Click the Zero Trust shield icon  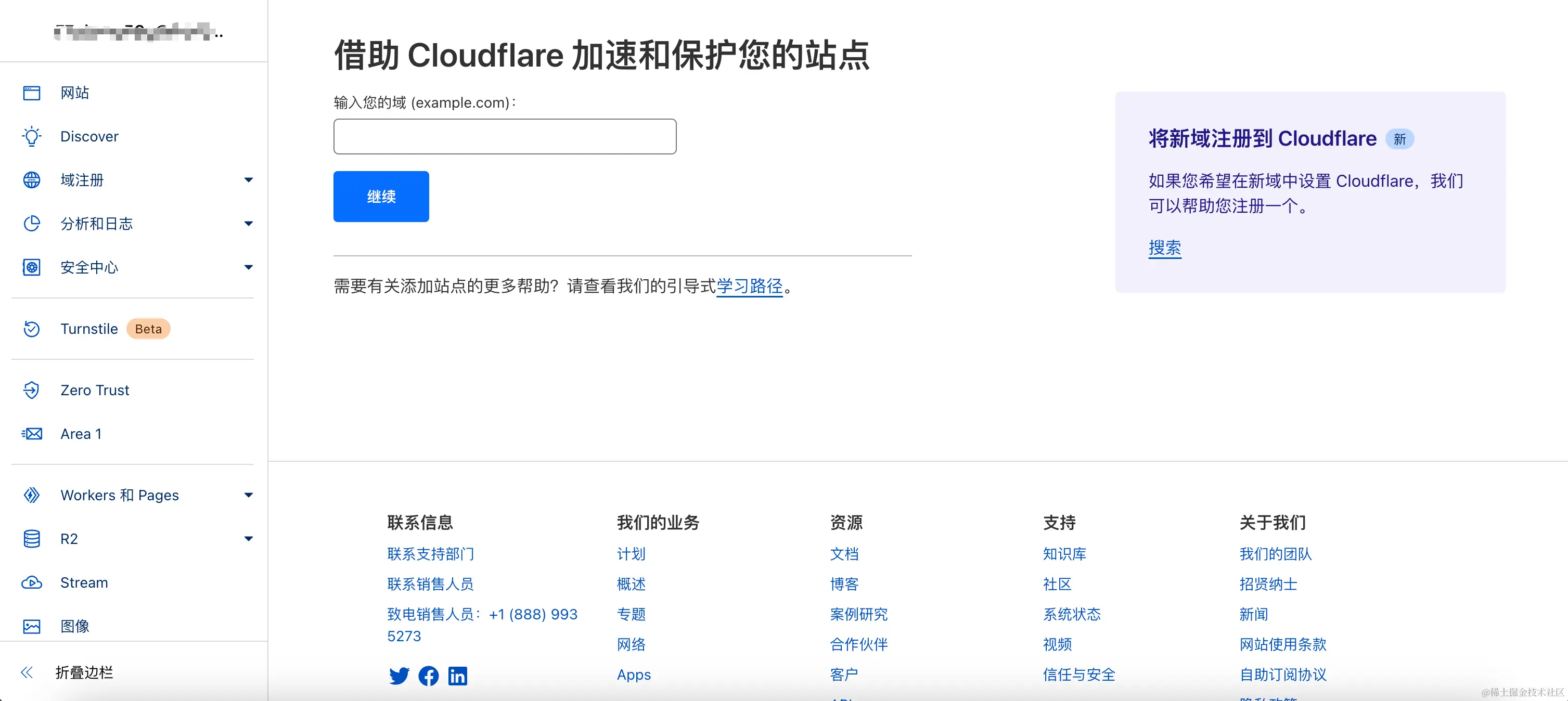tap(32, 390)
